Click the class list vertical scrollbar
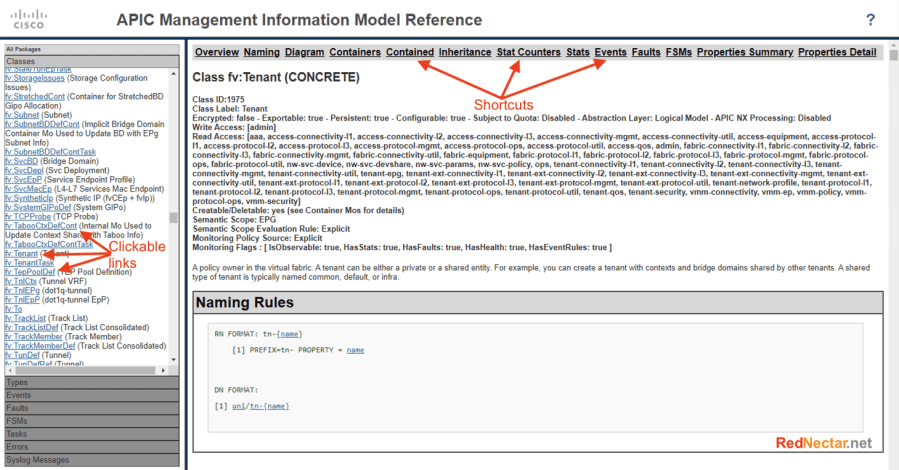The width and height of the screenshot is (899, 470). pyautogui.click(x=174, y=216)
